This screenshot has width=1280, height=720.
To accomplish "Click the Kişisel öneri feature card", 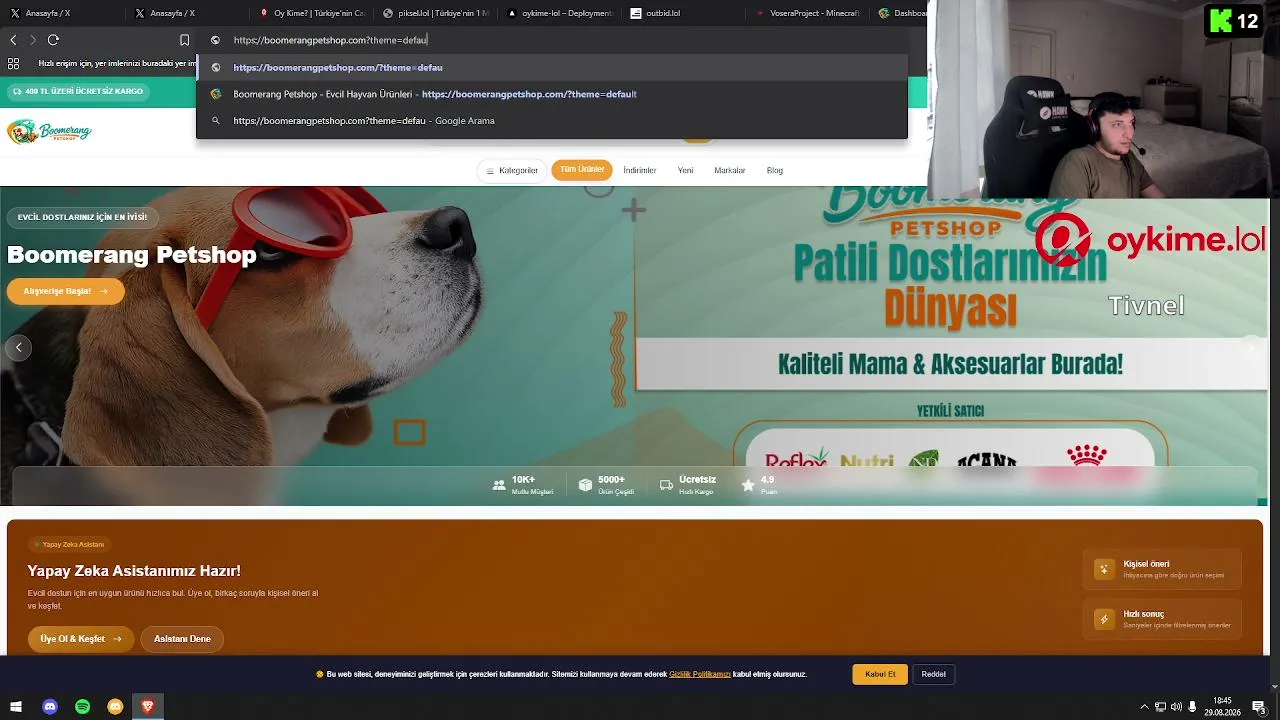I will tap(1163, 569).
